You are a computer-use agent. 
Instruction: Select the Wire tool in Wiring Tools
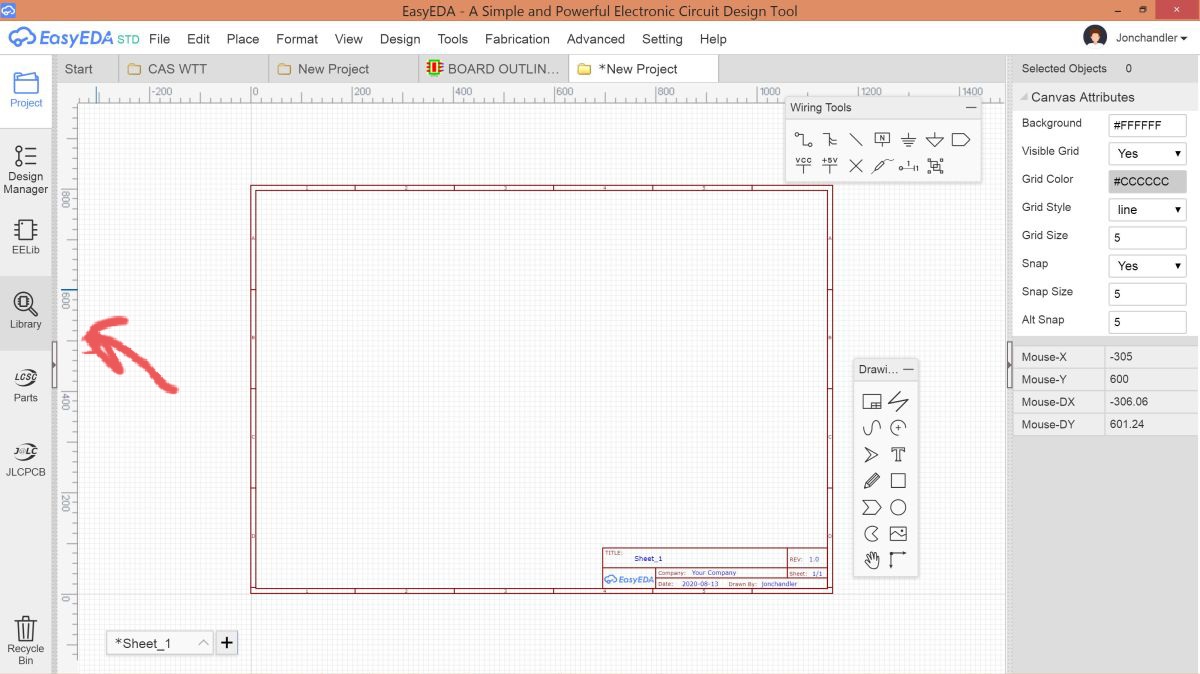click(803, 140)
